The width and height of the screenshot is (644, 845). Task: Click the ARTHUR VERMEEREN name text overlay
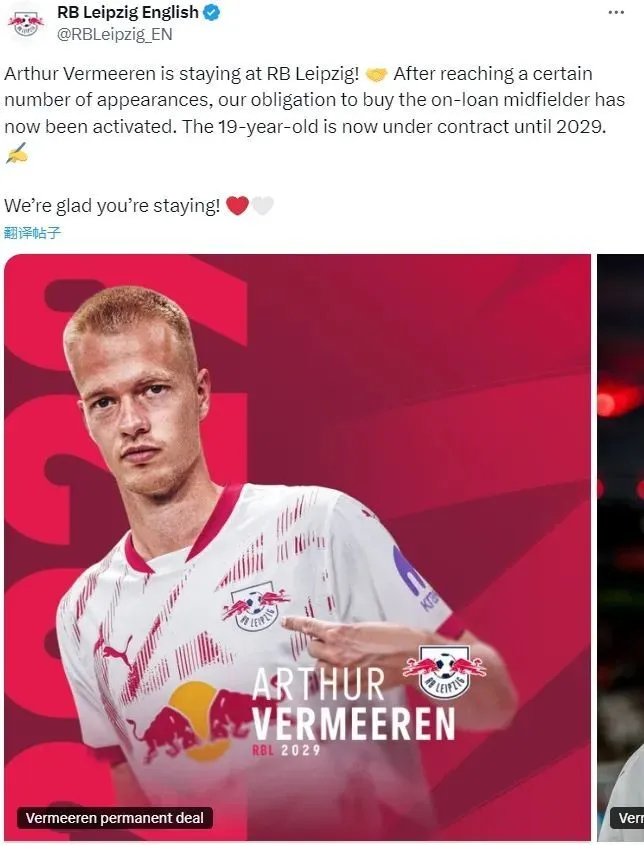354,704
